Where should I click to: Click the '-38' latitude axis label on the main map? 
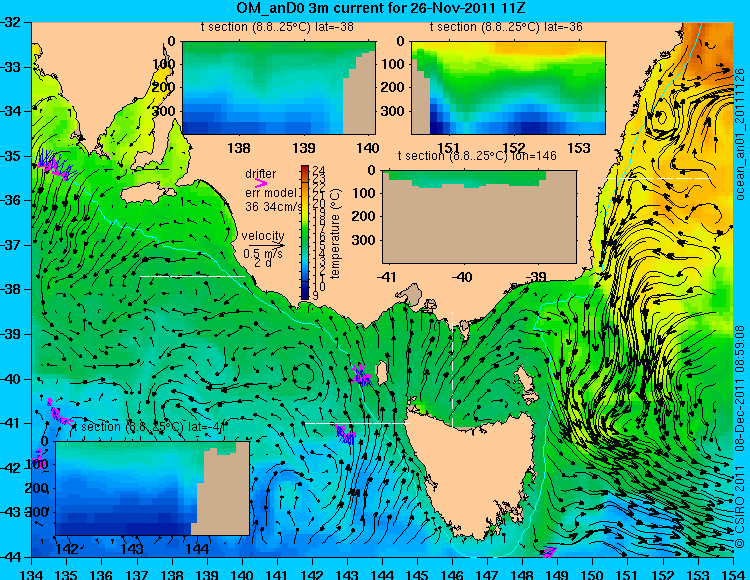[x=11, y=289]
